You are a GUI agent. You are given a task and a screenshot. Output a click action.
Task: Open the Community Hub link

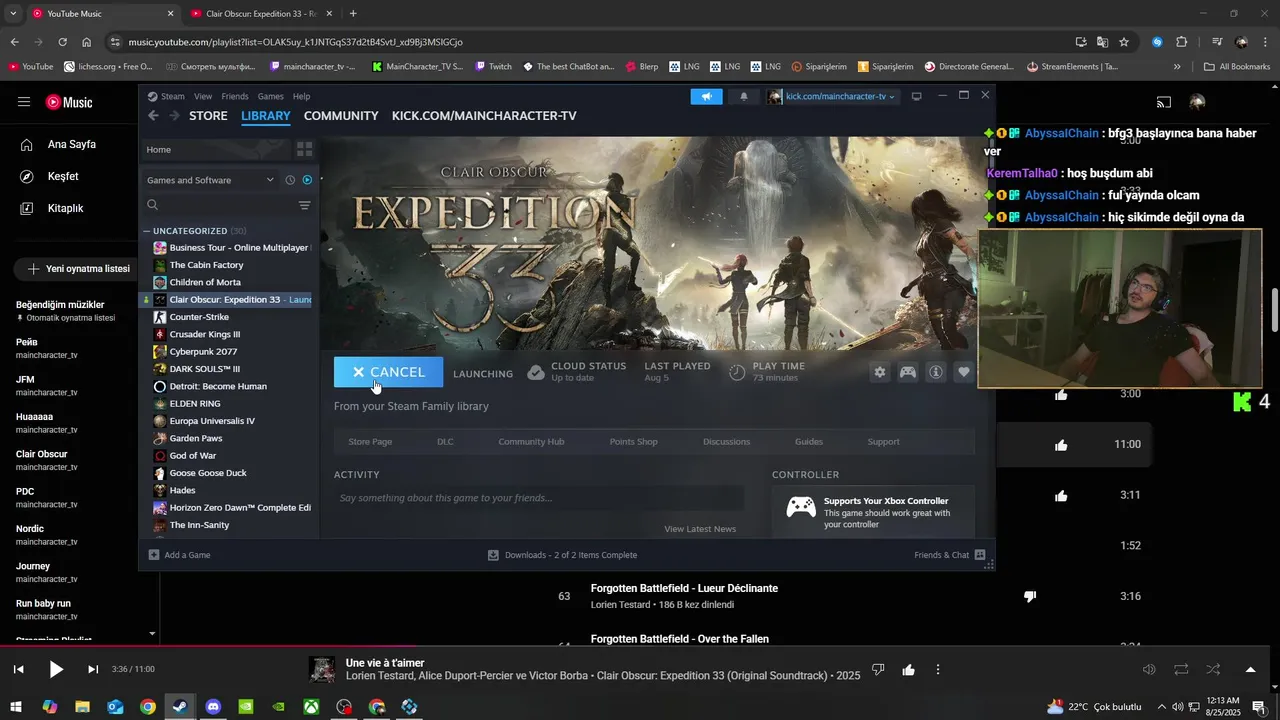pos(531,442)
